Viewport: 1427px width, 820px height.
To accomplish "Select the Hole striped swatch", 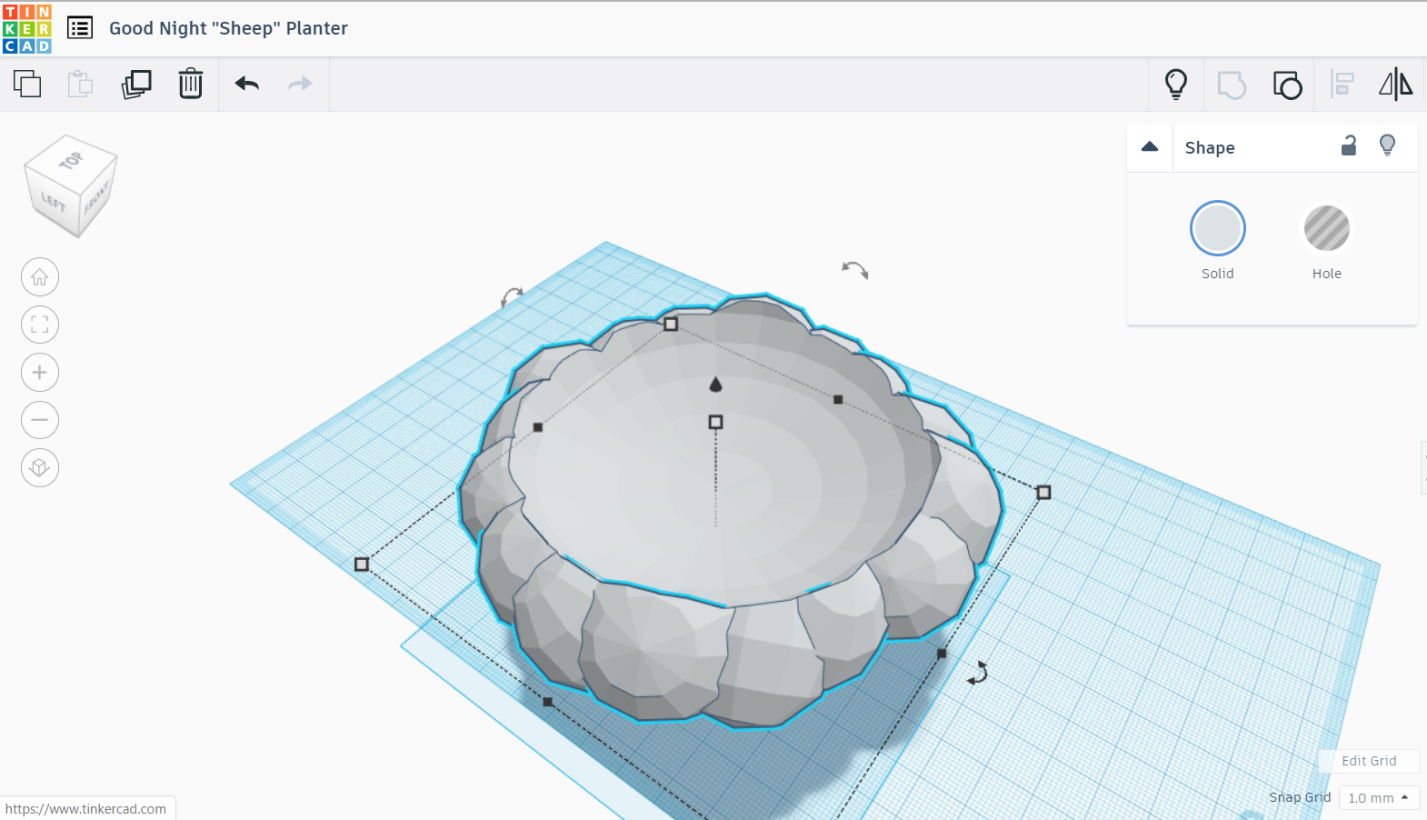I will (1327, 228).
